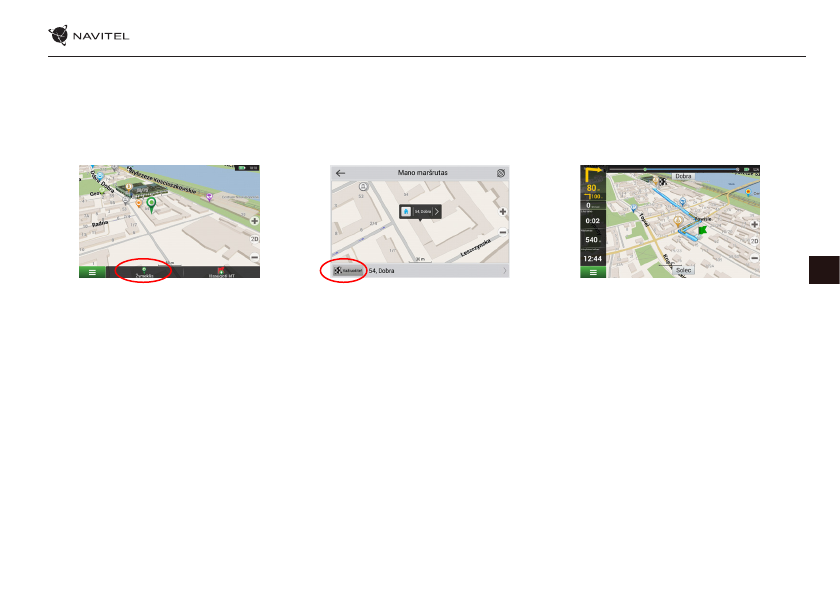Toggle 2D view on the navigation map
The width and height of the screenshot is (840, 595).
point(753,240)
